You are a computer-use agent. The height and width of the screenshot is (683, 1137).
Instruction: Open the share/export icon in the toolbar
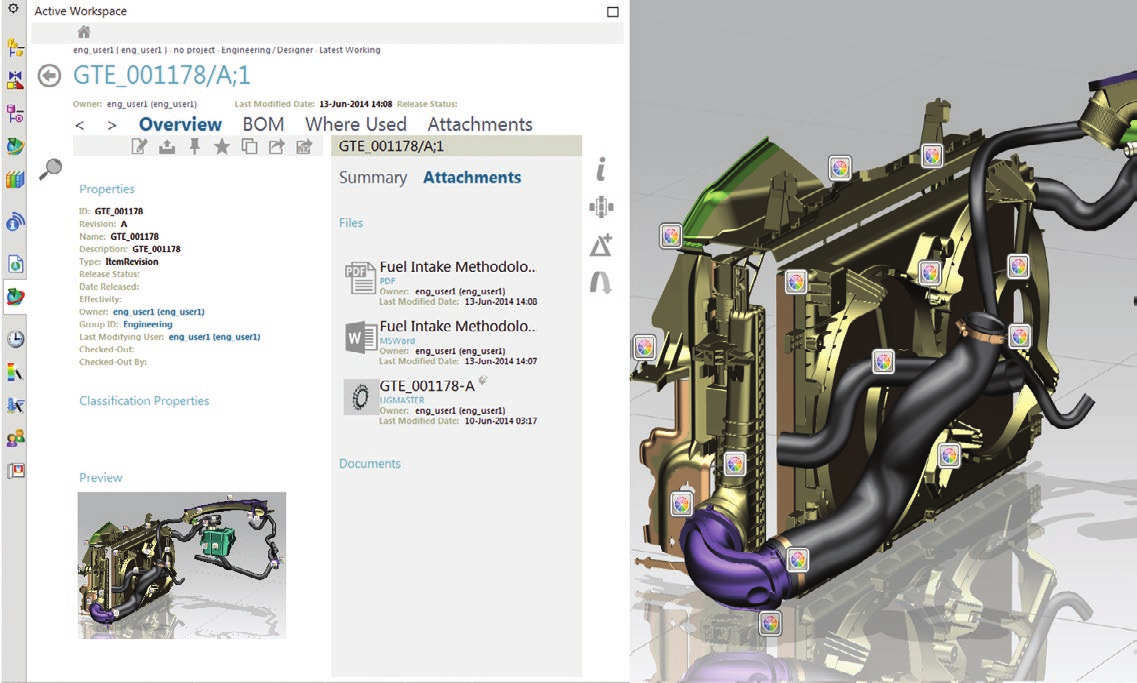coord(278,146)
